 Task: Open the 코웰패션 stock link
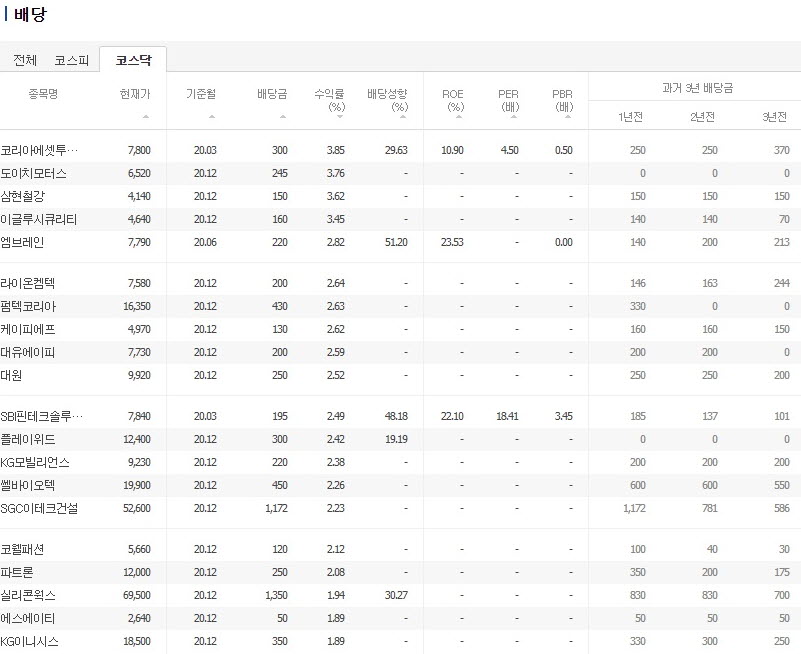click(x=22, y=549)
